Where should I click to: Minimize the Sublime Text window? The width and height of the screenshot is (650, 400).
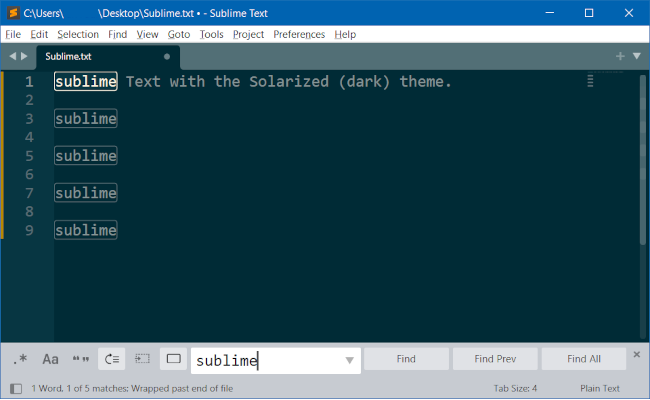click(550, 13)
